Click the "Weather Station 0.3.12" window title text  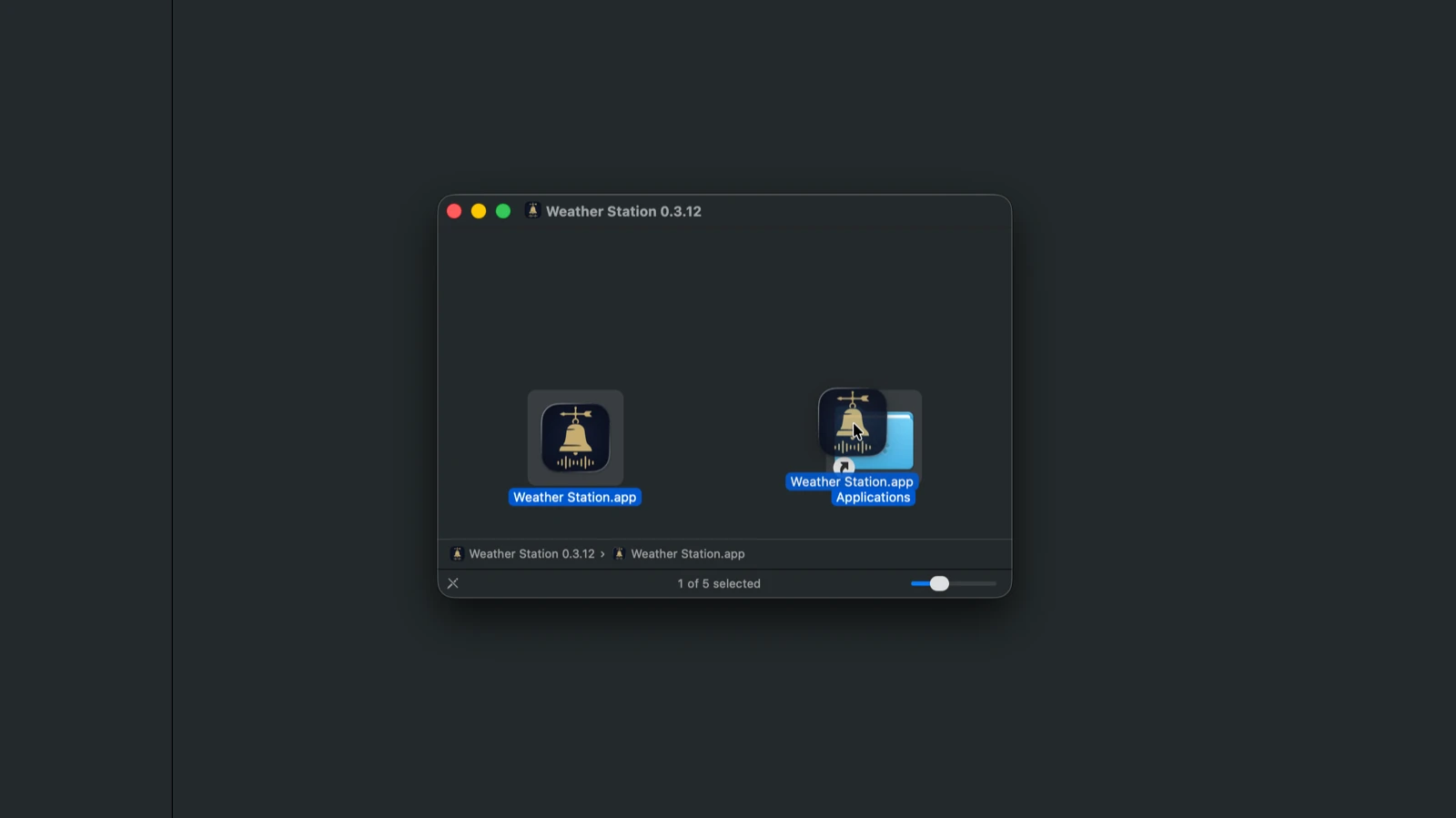pos(623,211)
